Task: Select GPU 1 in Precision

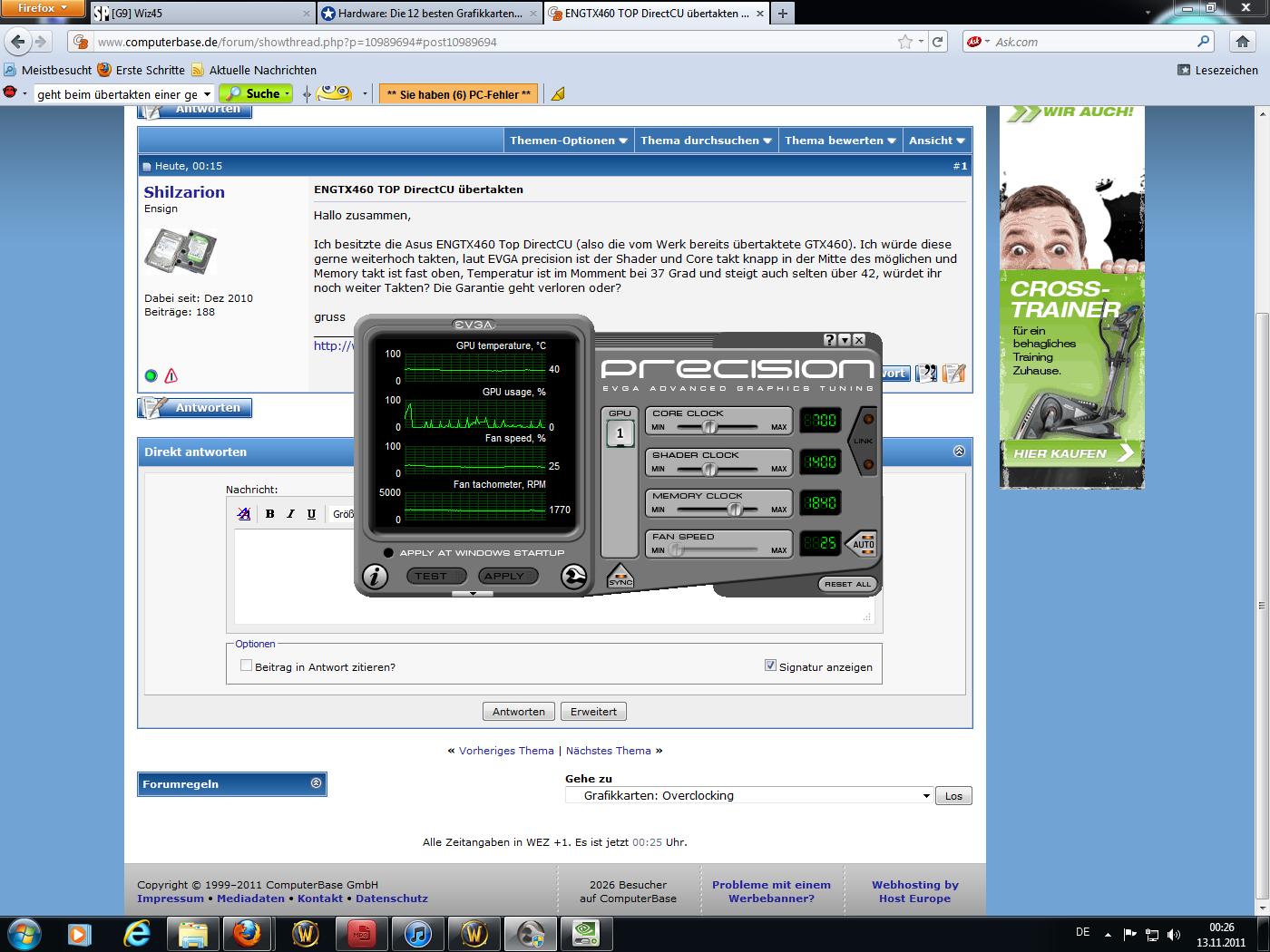Action: (620, 433)
